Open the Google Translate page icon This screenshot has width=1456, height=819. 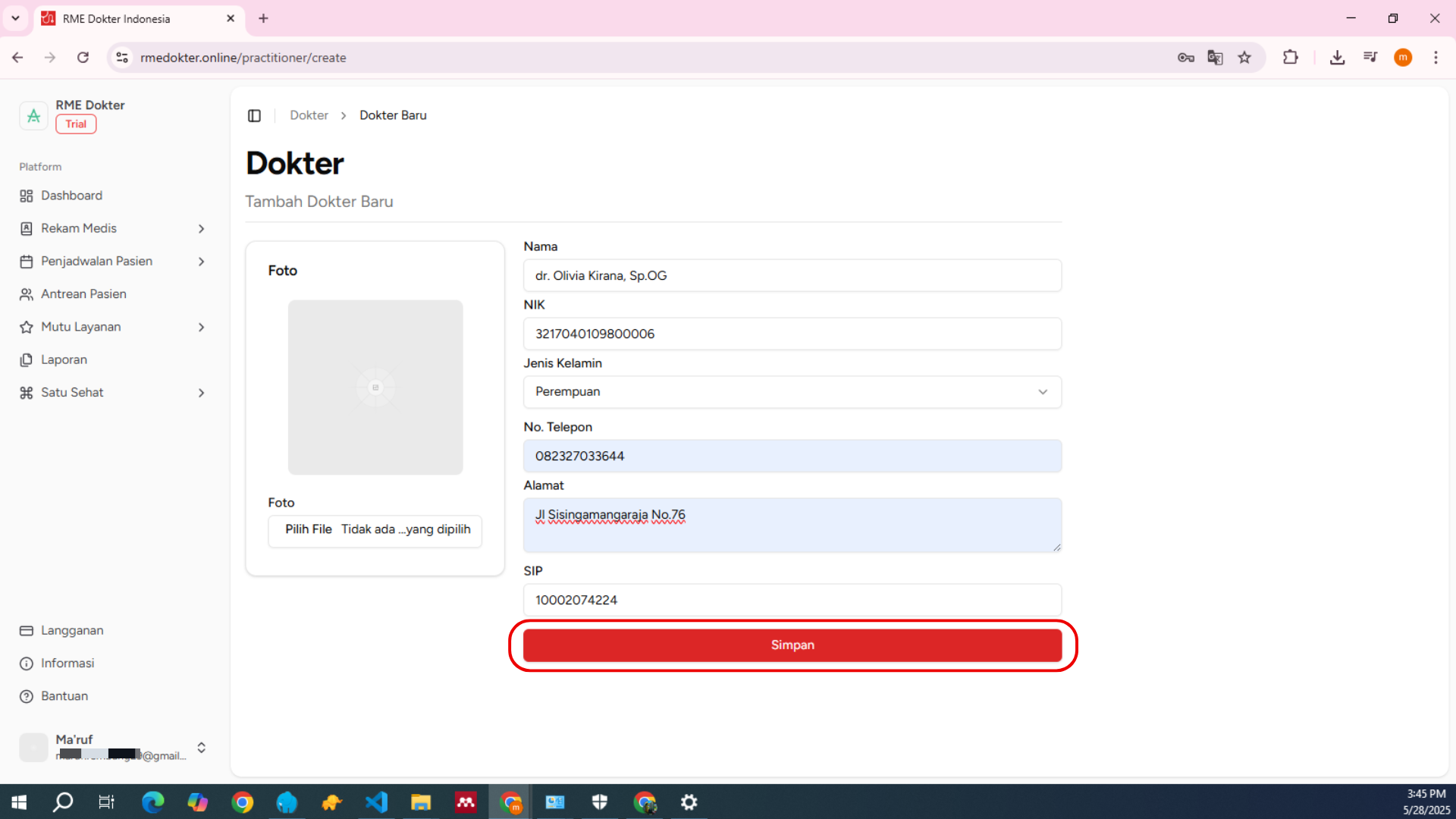(1215, 58)
